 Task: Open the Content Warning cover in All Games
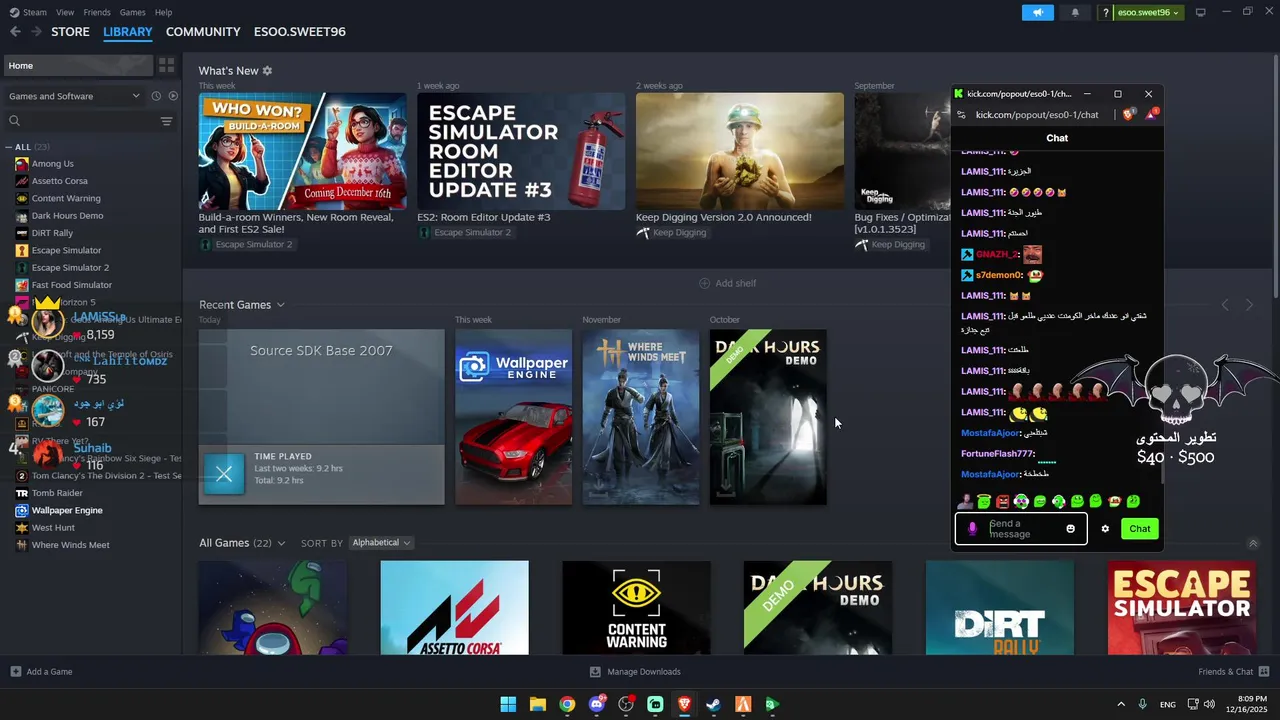click(637, 608)
